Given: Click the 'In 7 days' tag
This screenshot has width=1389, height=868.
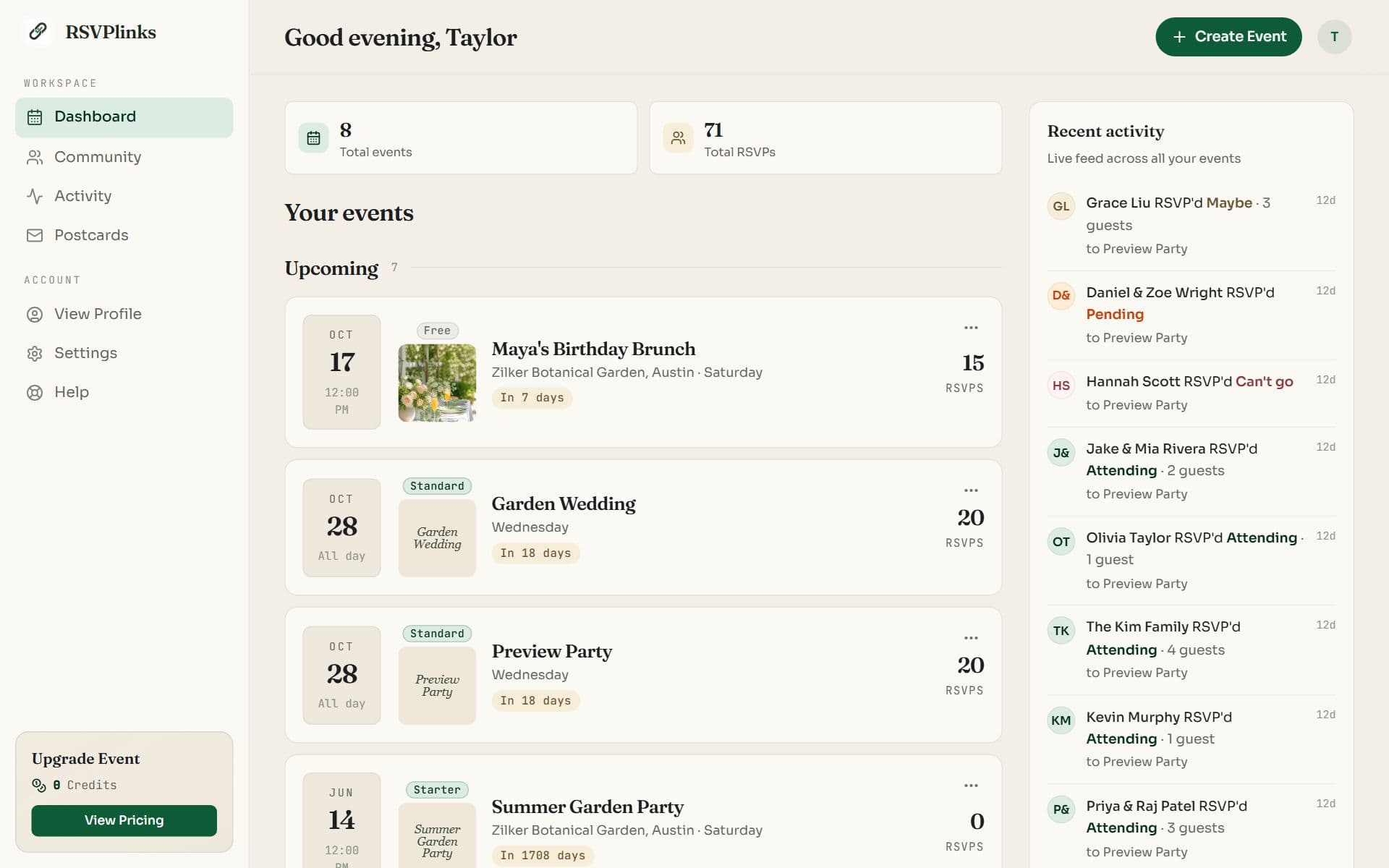Looking at the screenshot, I should pos(532,398).
